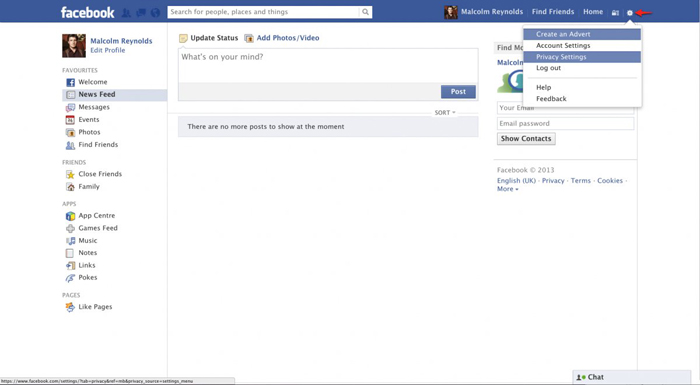Click the Music notes icon

[71, 241]
